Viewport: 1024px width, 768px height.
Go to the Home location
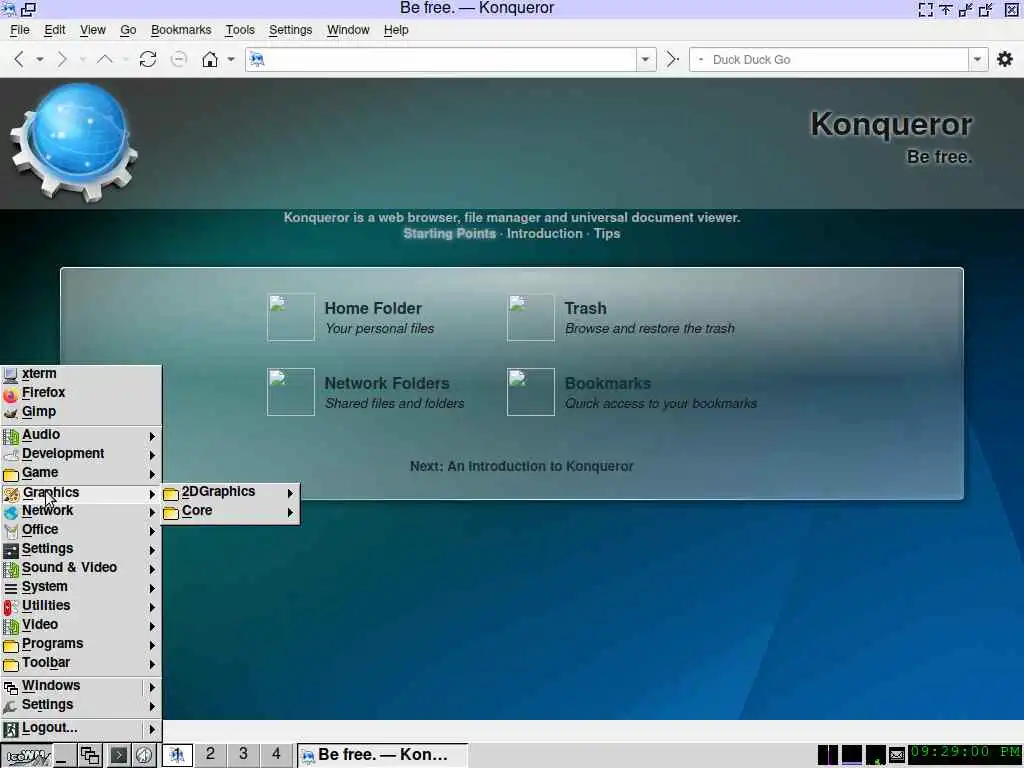click(x=210, y=59)
